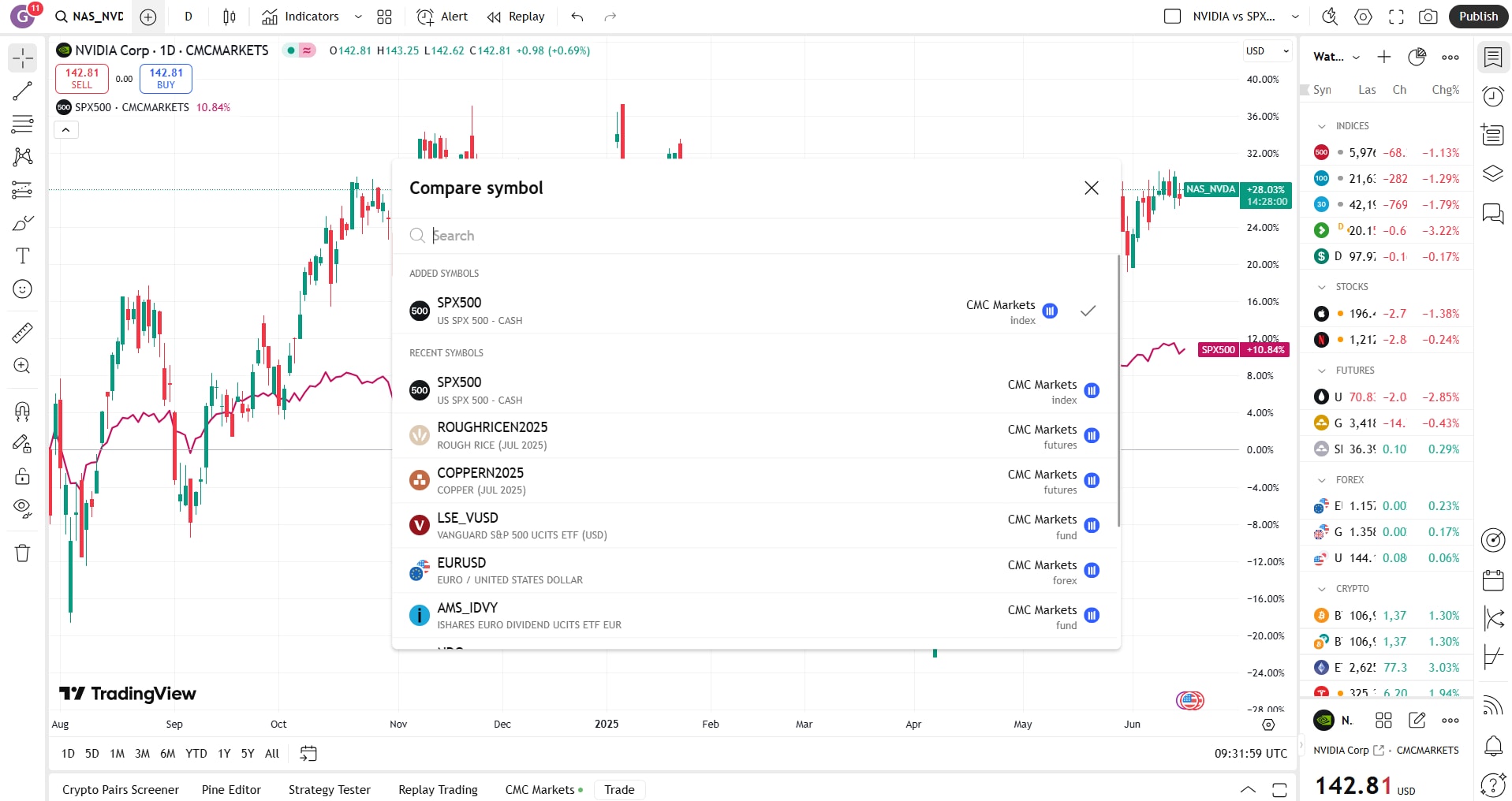Image resolution: width=1512 pixels, height=801 pixels.
Task: Collapse the STOCKS section
Action: click(1322, 287)
